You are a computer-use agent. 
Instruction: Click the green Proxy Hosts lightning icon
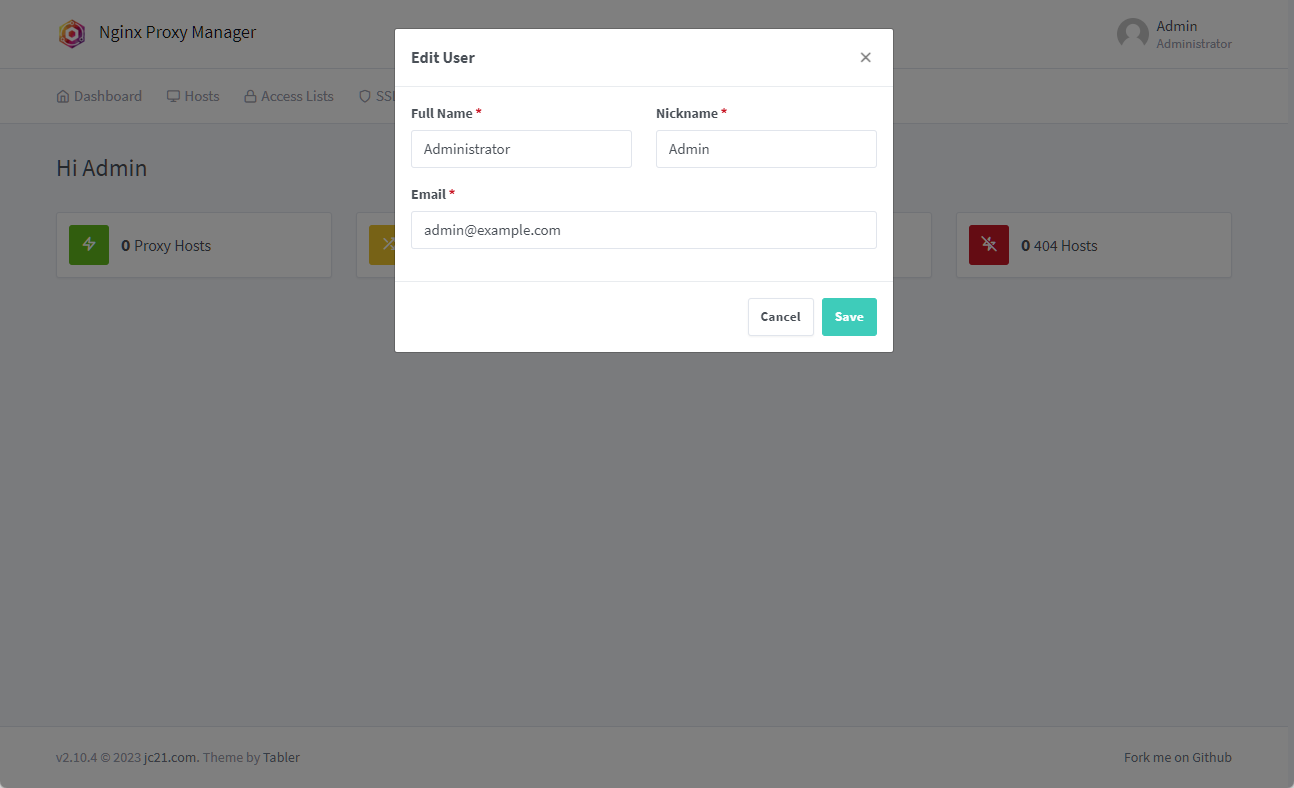[89, 245]
